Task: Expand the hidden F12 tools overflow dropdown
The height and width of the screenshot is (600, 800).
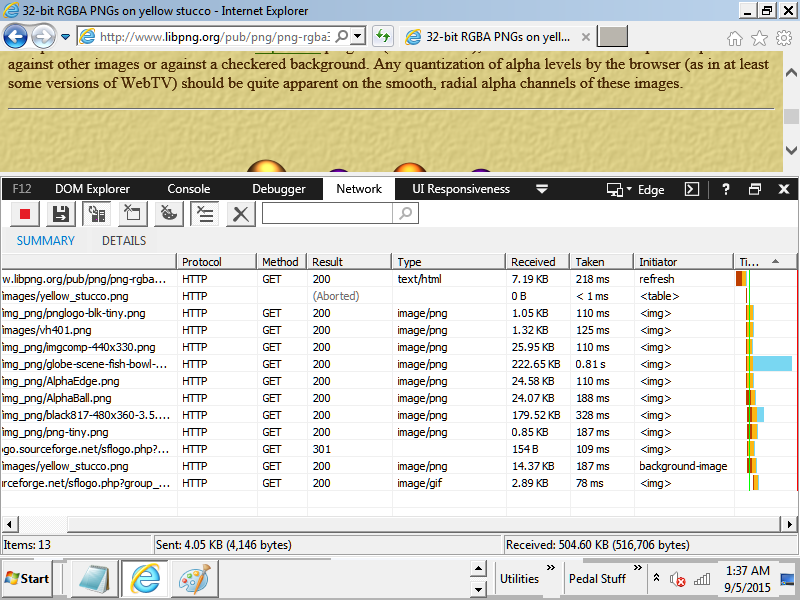Action: (542, 189)
